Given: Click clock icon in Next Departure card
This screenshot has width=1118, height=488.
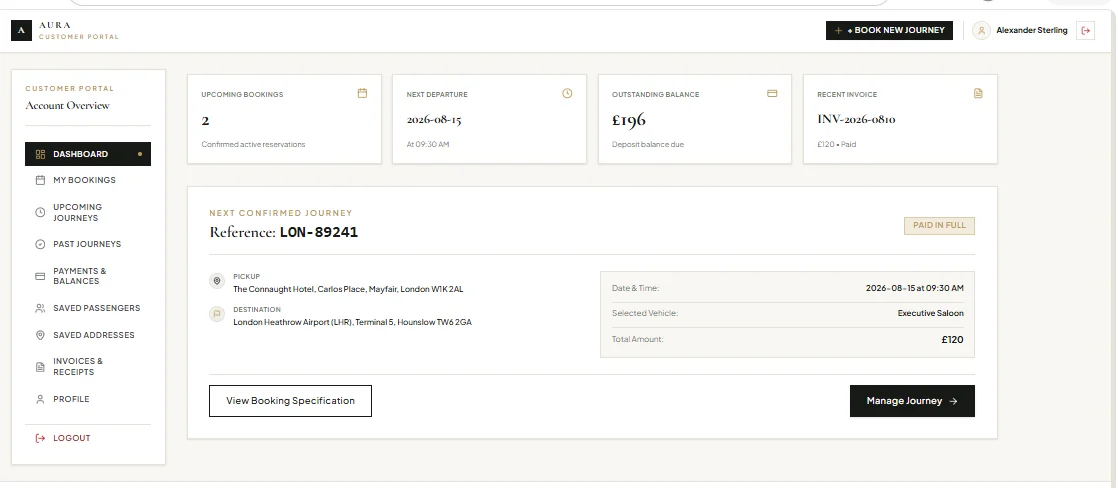Looking at the screenshot, I should click(568, 93).
